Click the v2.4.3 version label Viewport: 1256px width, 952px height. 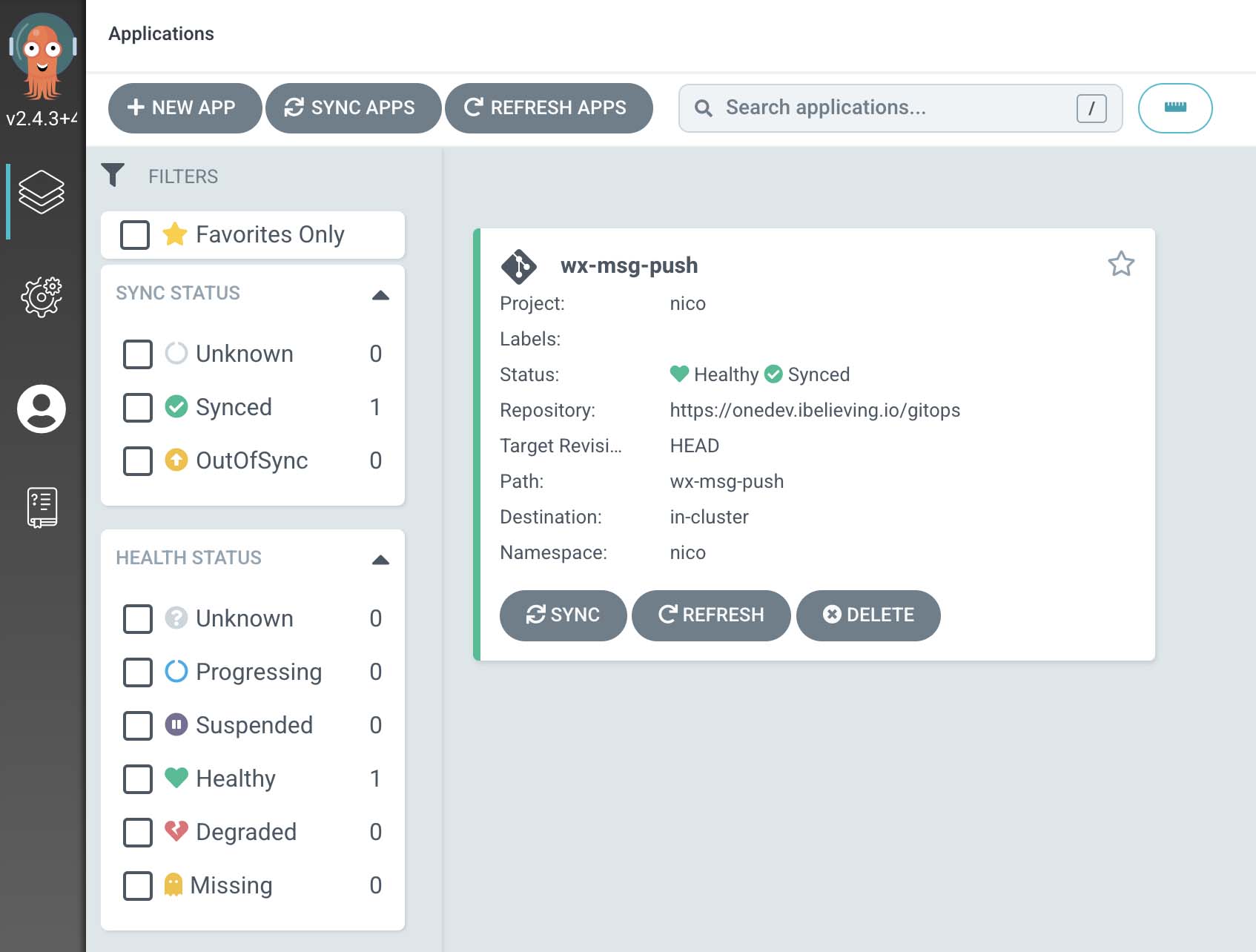pyautogui.click(x=42, y=119)
